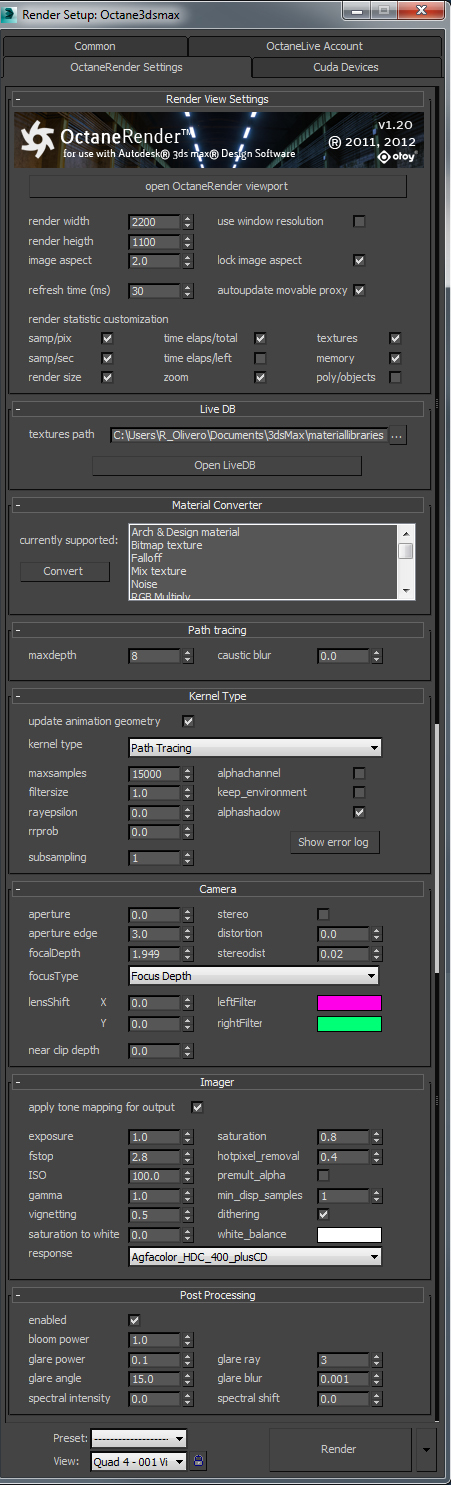451x1485 pixels.
Task: Select Arch & Design material in list
Action: pos(186,533)
